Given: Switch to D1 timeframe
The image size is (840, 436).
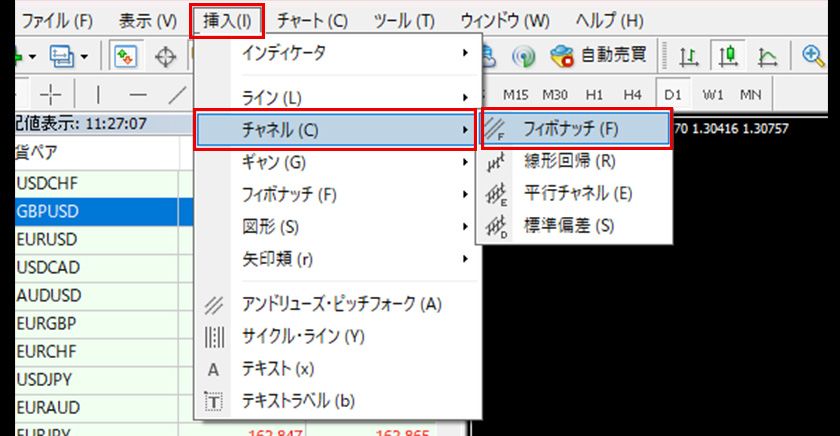Looking at the screenshot, I should pyautogui.click(x=673, y=95).
